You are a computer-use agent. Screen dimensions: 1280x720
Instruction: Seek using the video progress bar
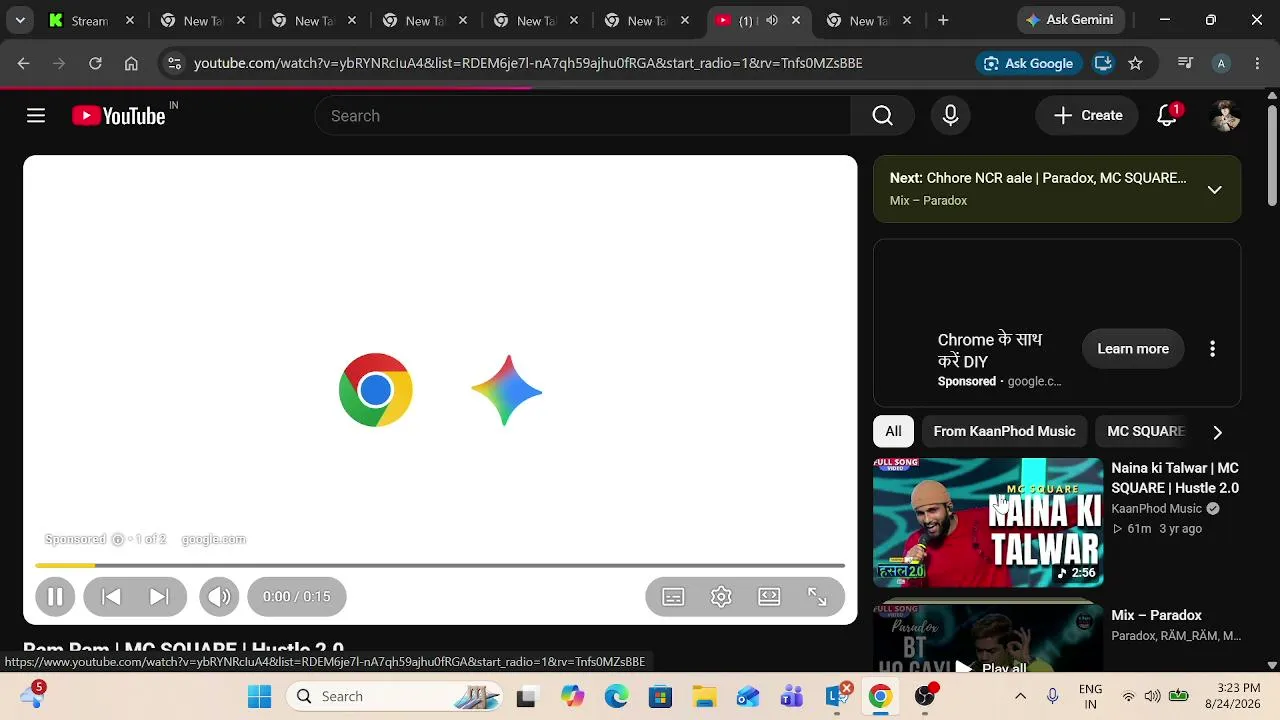(x=440, y=566)
